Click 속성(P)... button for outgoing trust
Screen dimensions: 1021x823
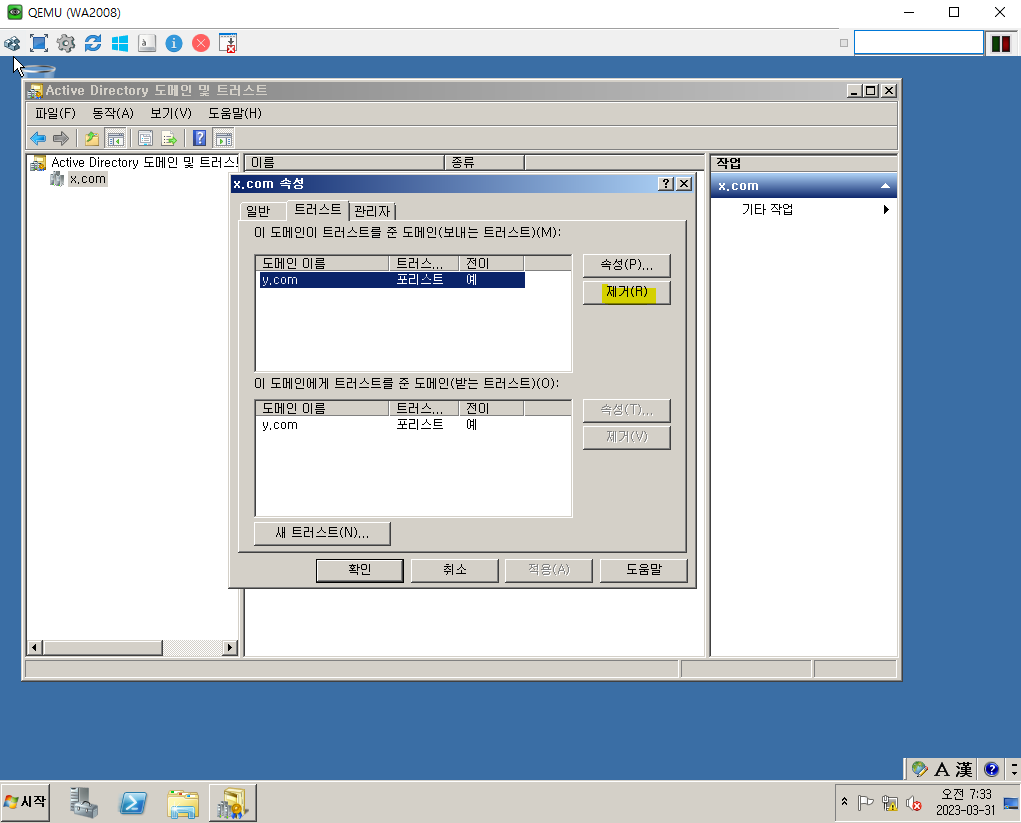tap(626, 265)
